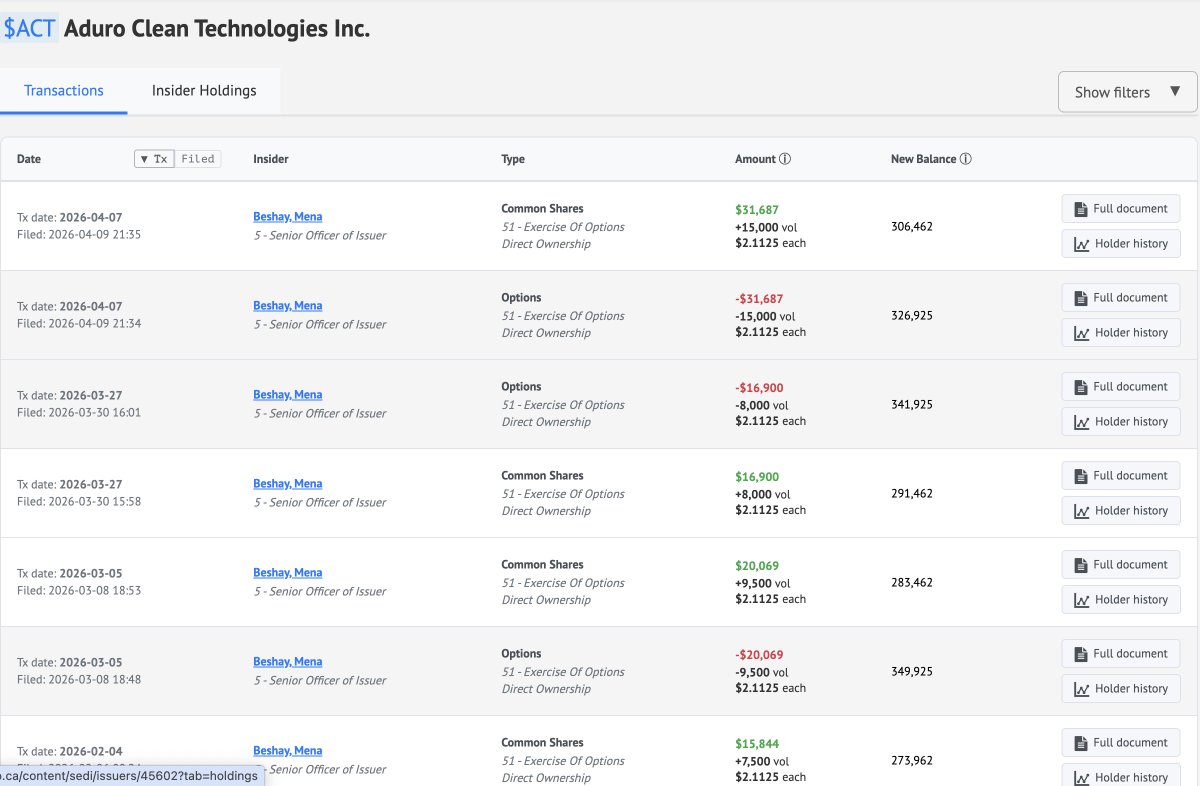Click the 326,925 new balance value
Viewport: 1200px width, 786px height.
[912, 316]
